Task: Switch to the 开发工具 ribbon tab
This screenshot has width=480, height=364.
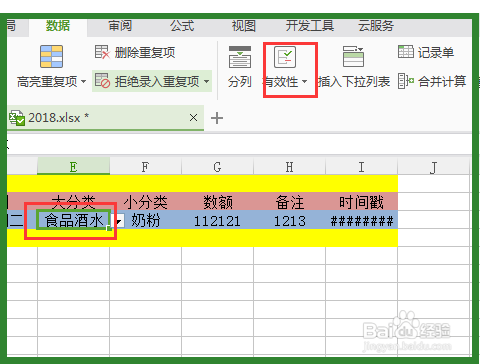Action: coord(310,26)
